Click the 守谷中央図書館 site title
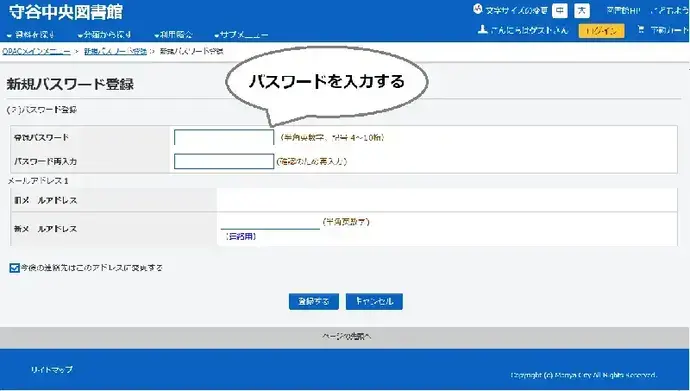 pos(66,12)
